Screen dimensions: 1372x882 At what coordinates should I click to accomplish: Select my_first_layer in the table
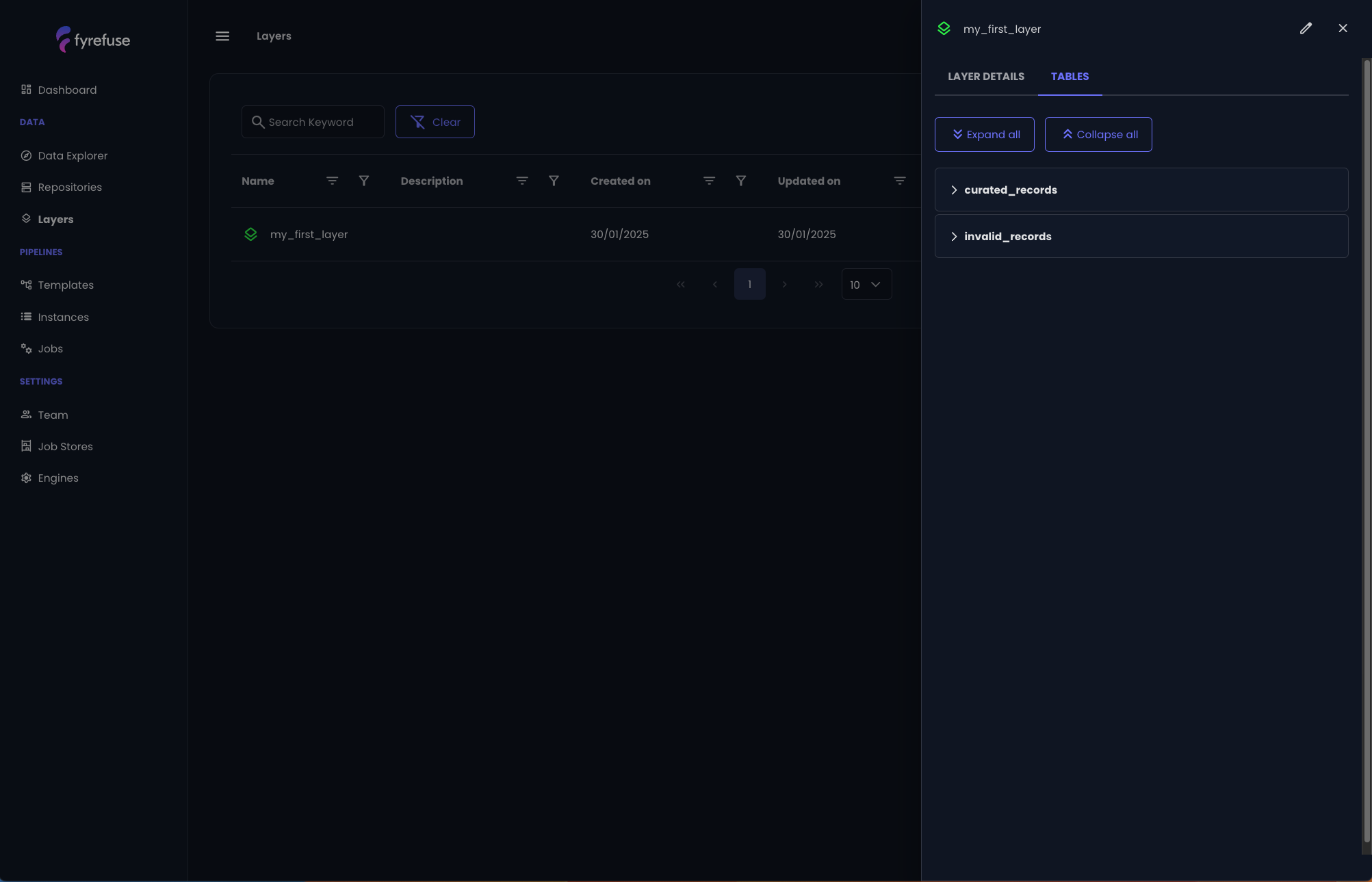point(309,234)
